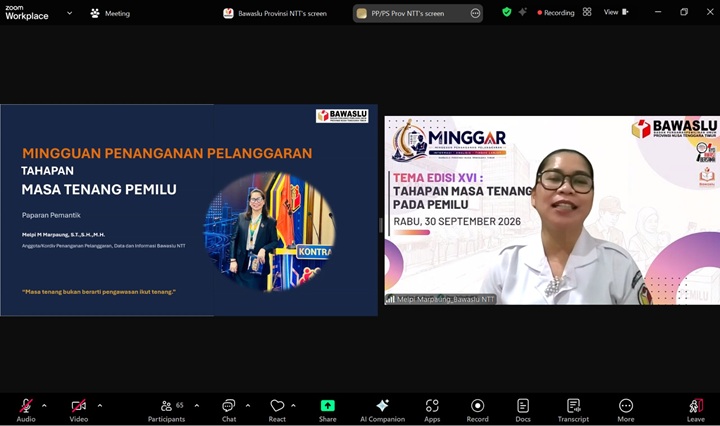
Task: Open options ellipsis on PP/PS screen tab
Action: [x=475, y=13]
